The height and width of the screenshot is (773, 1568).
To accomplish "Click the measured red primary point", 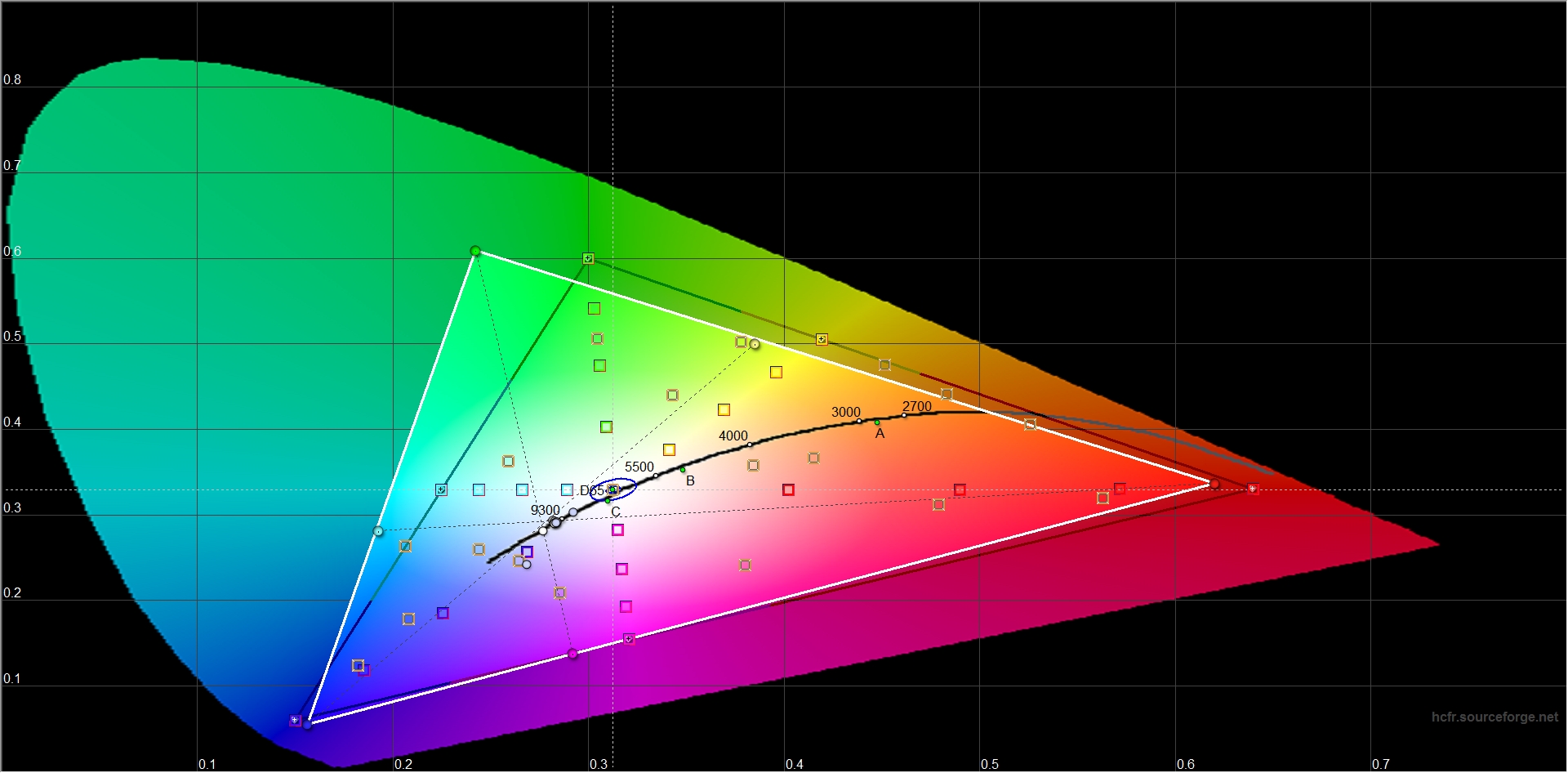I will click(1214, 485).
